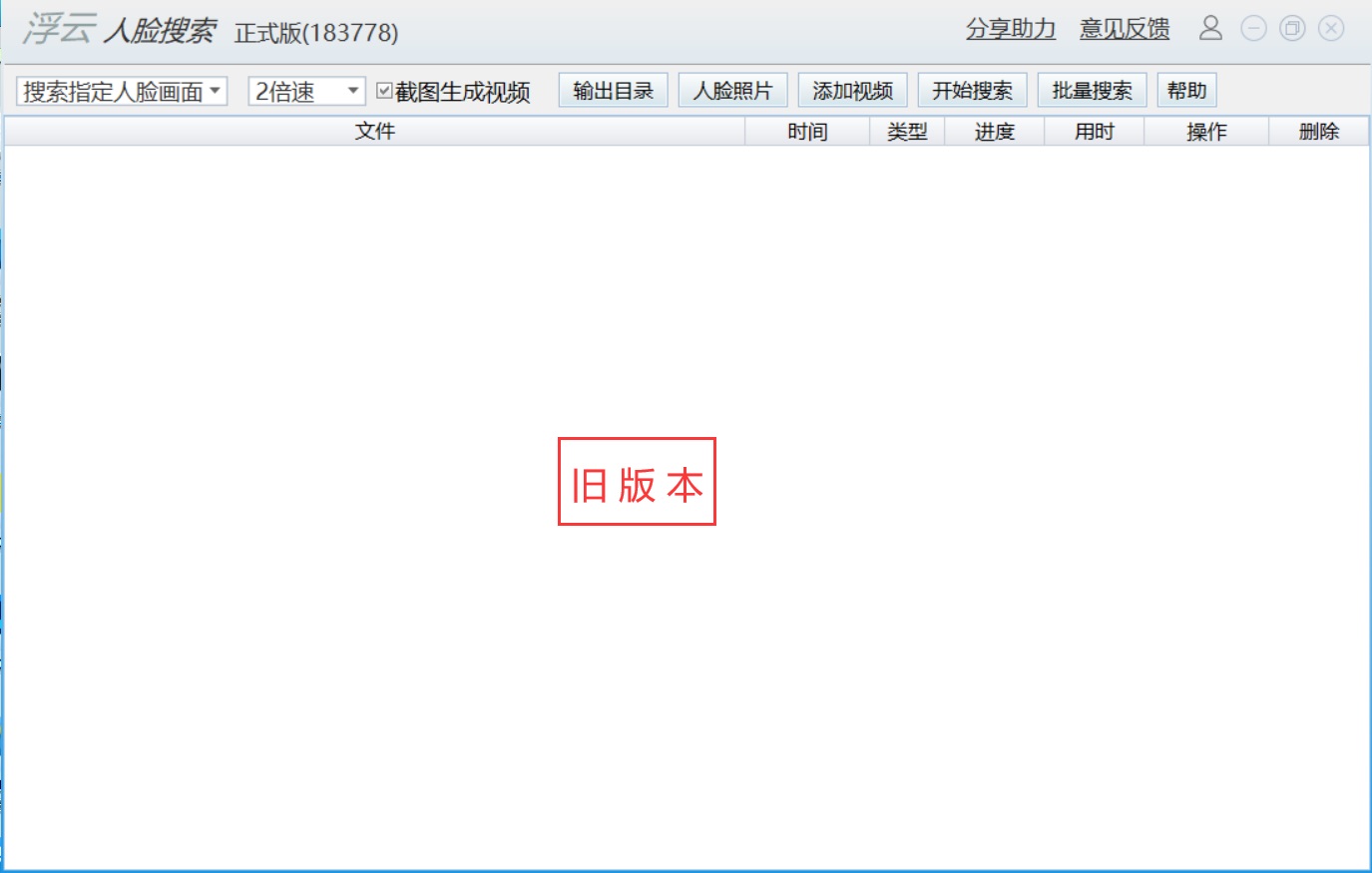
Task: Open the 搜索指定人脸画面 search mode dropdown
Action: (x=118, y=90)
